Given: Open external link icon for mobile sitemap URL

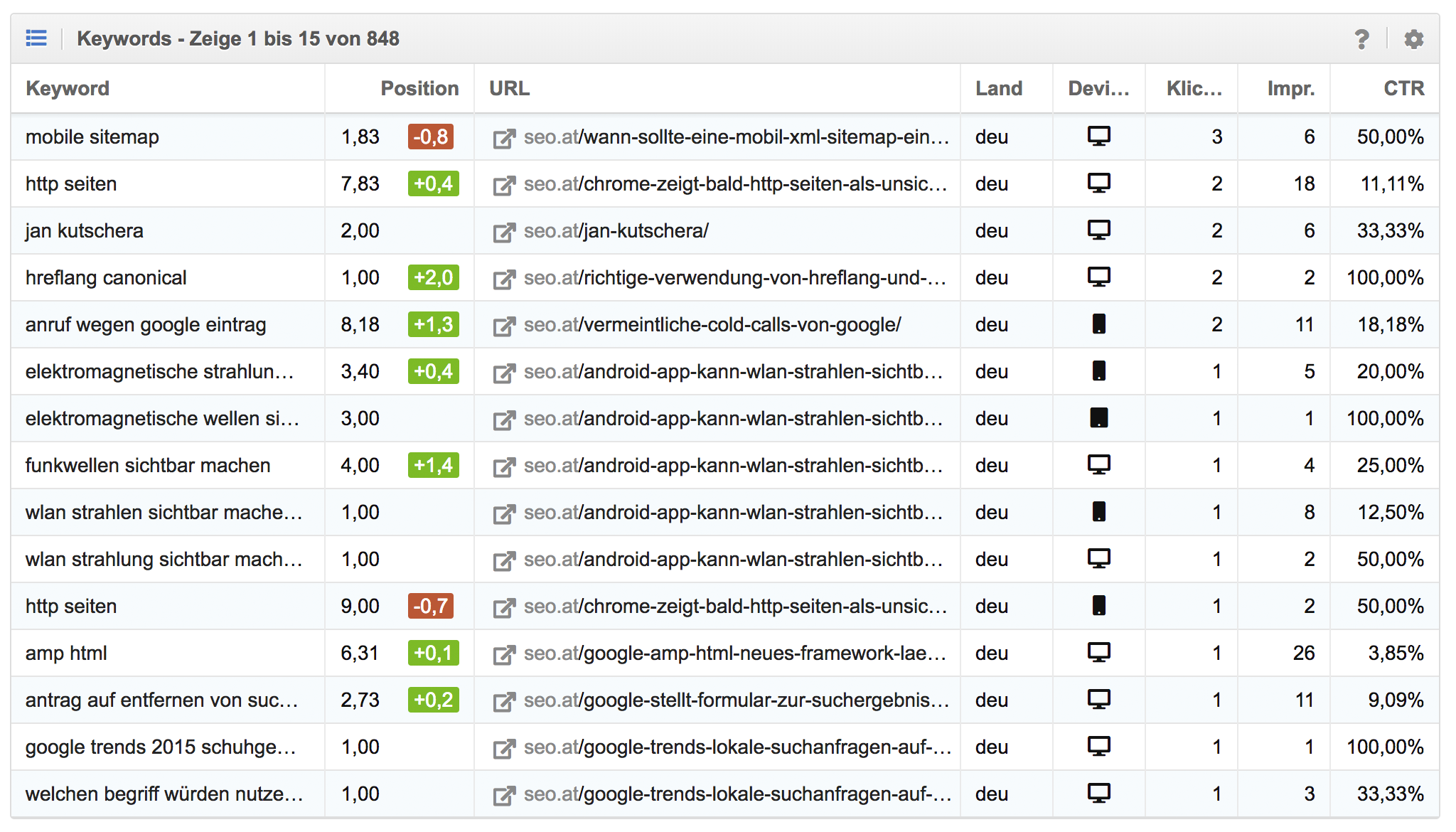Looking at the screenshot, I should pyautogui.click(x=504, y=138).
